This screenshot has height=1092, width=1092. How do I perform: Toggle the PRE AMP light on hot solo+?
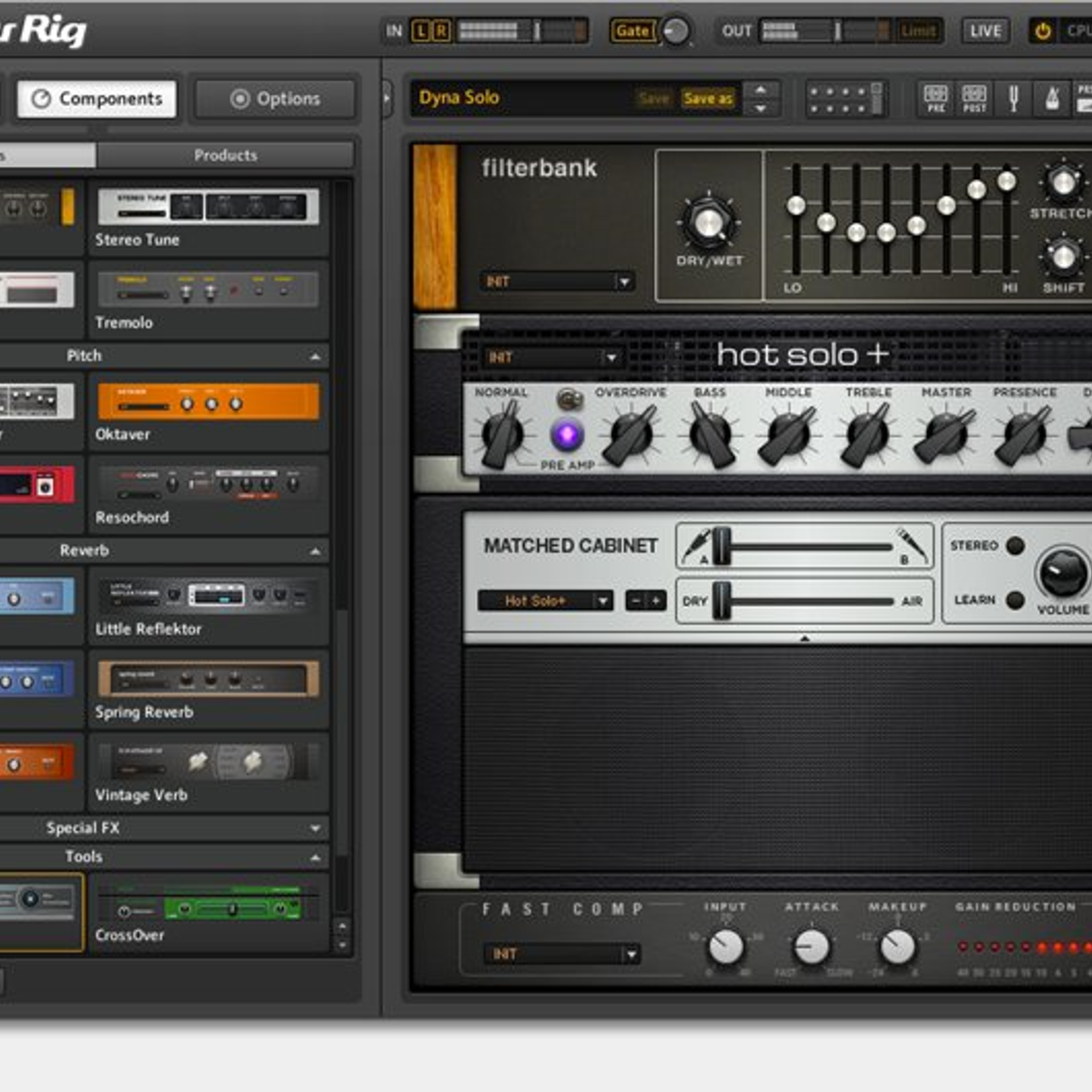567,435
